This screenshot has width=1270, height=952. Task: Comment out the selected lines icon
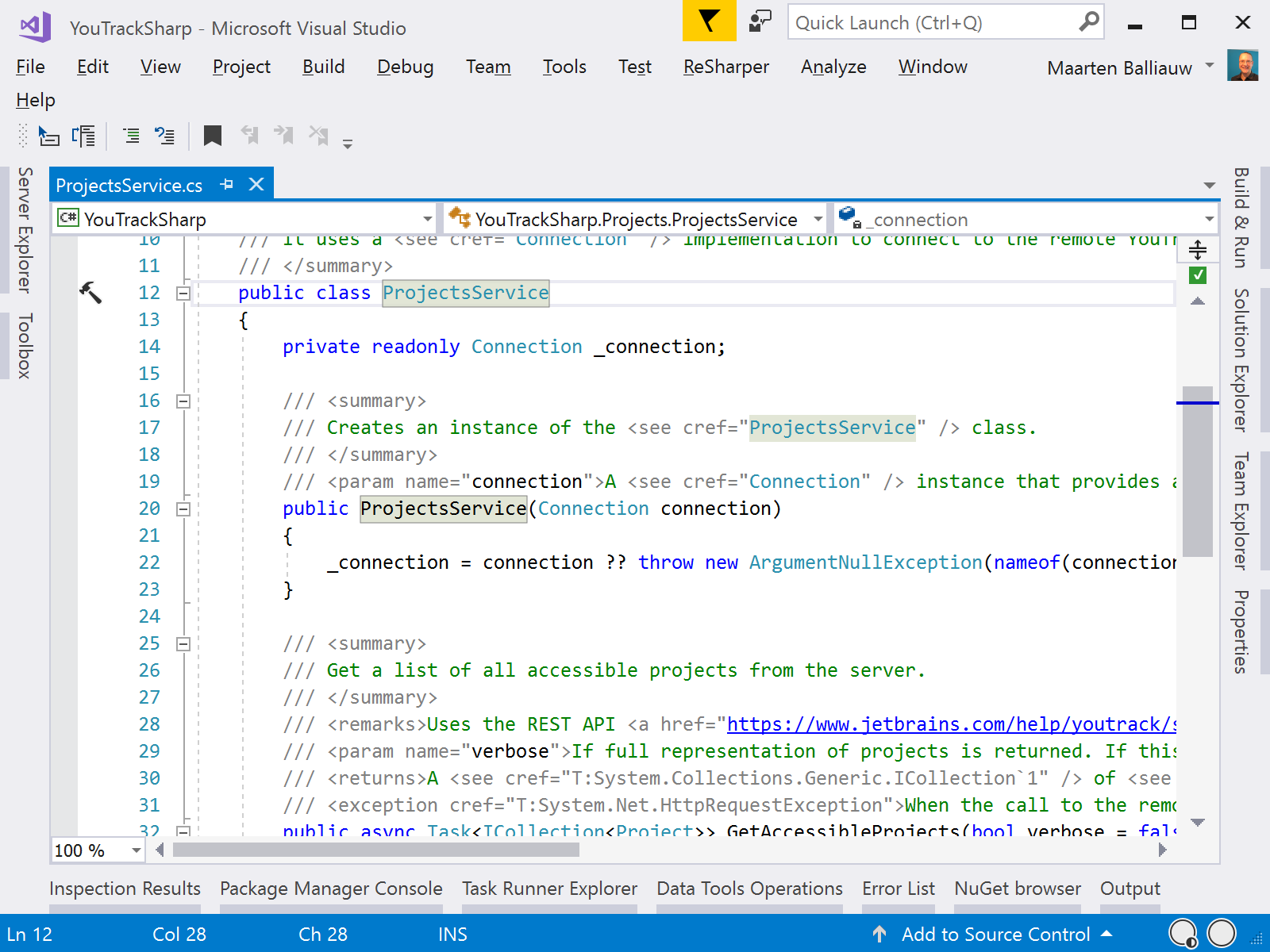(x=131, y=136)
